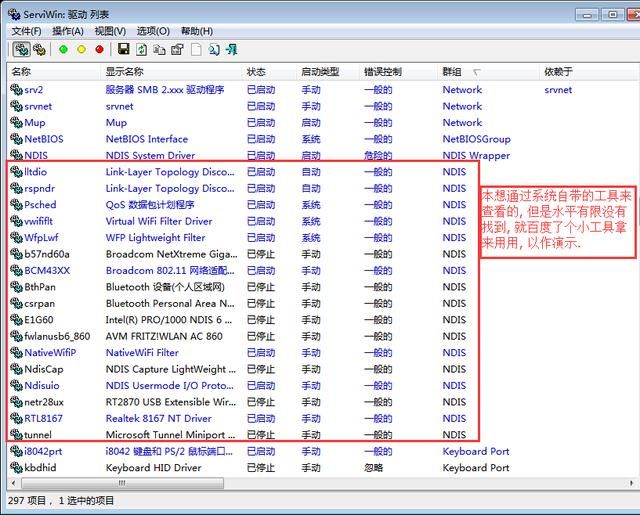Click the gear icon beside i8042prt

point(16,451)
